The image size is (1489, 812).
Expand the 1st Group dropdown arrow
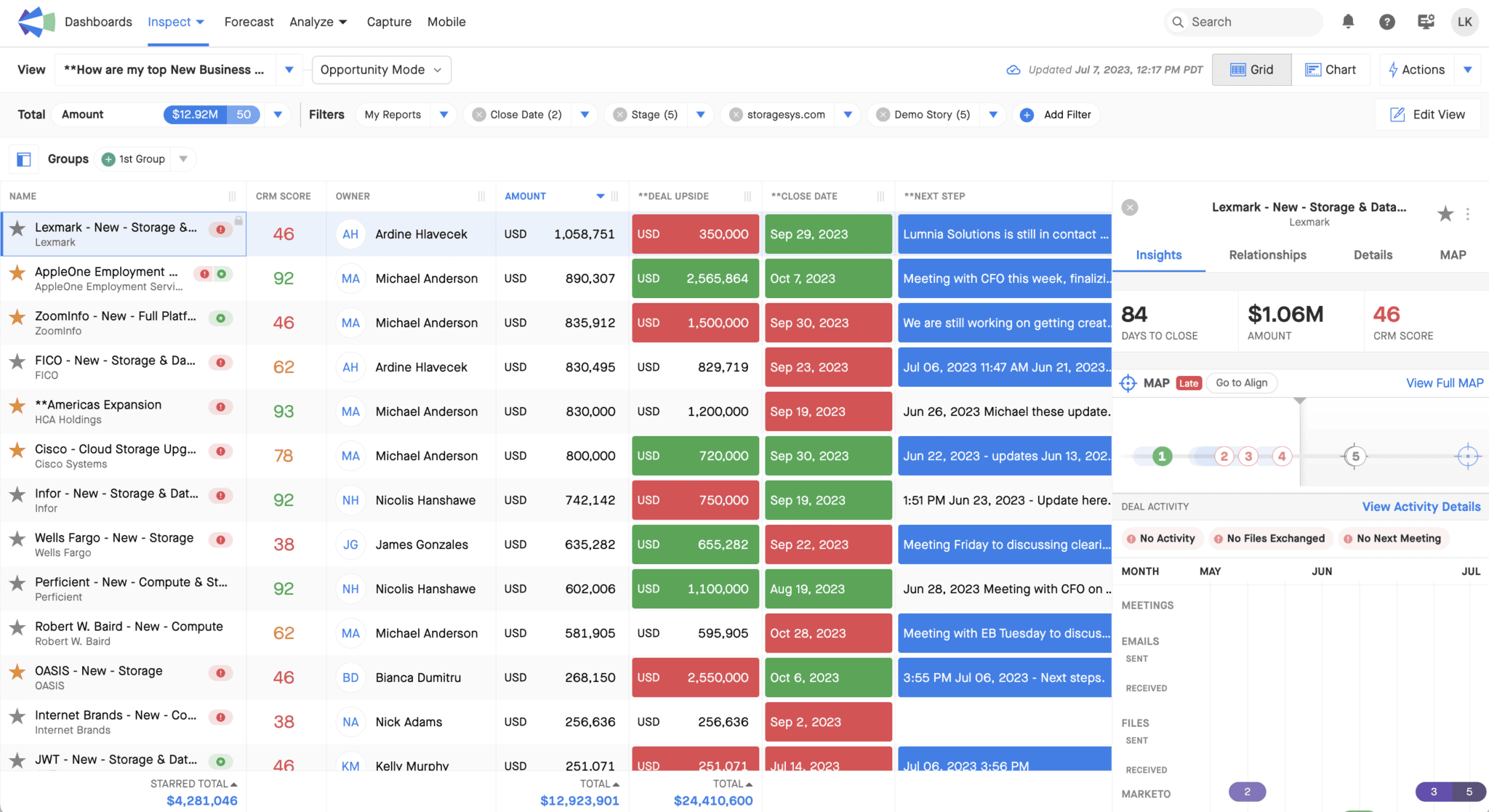[183, 159]
